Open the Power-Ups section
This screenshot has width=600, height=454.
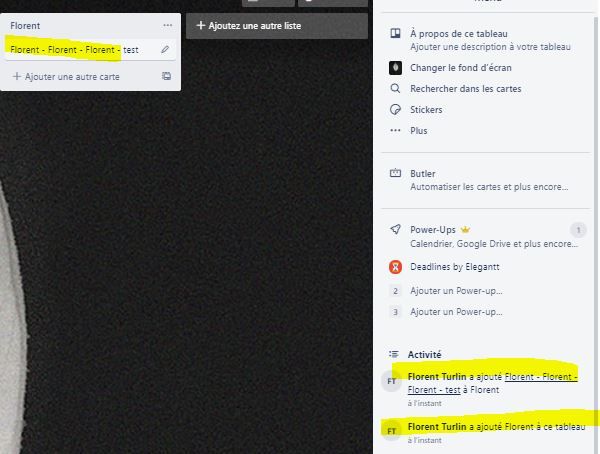(433, 230)
